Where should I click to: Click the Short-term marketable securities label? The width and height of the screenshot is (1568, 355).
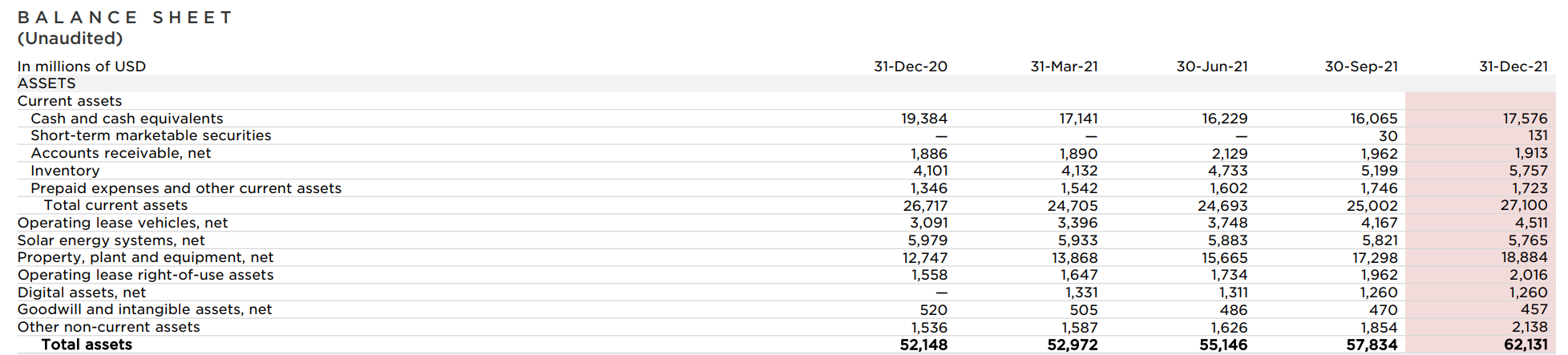[151, 135]
